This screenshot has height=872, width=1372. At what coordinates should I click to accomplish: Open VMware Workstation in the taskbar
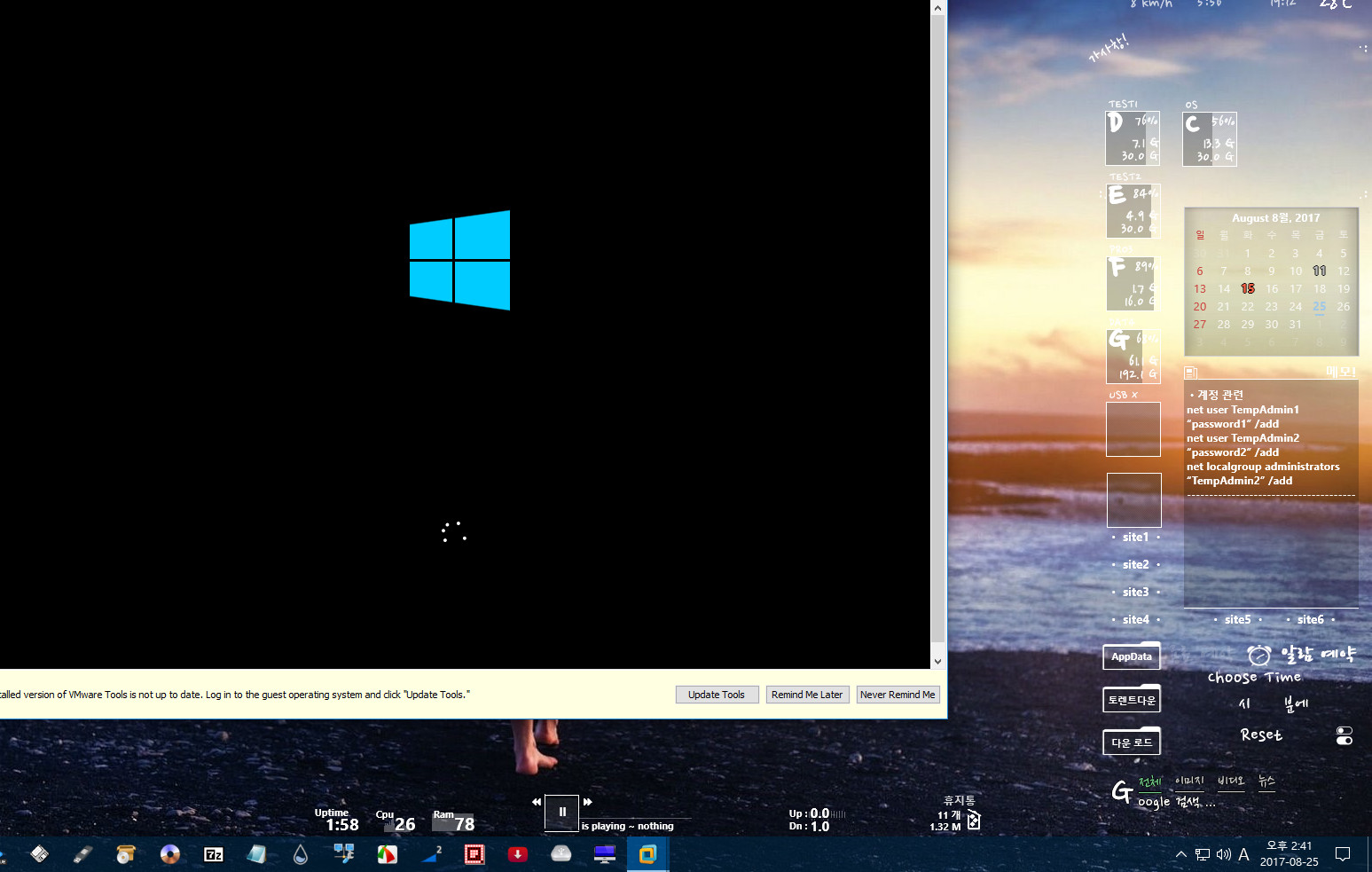[647, 854]
